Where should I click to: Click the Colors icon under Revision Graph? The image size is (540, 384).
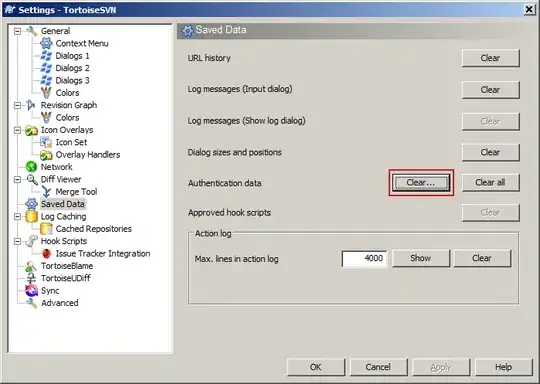[x=46, y=117]
